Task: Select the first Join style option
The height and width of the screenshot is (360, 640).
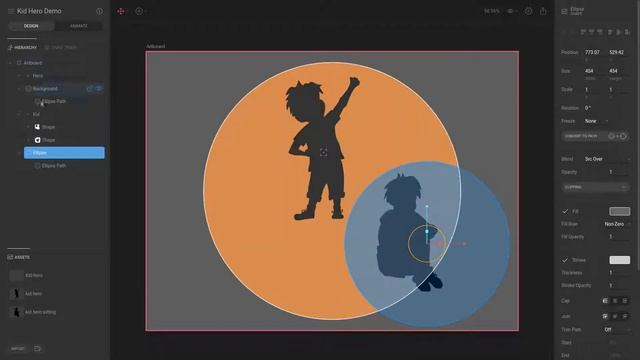Action: coord(605,316)
